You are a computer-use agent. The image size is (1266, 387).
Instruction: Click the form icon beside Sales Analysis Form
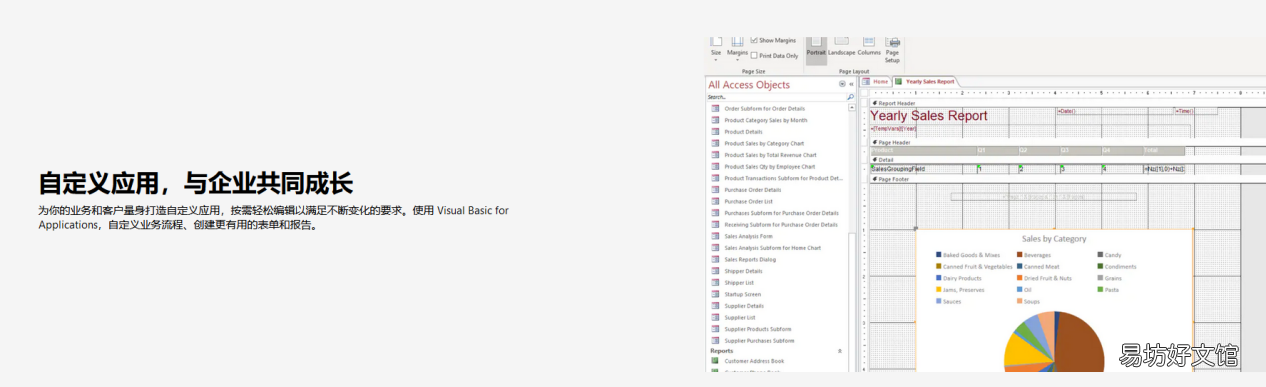[715, 236]
